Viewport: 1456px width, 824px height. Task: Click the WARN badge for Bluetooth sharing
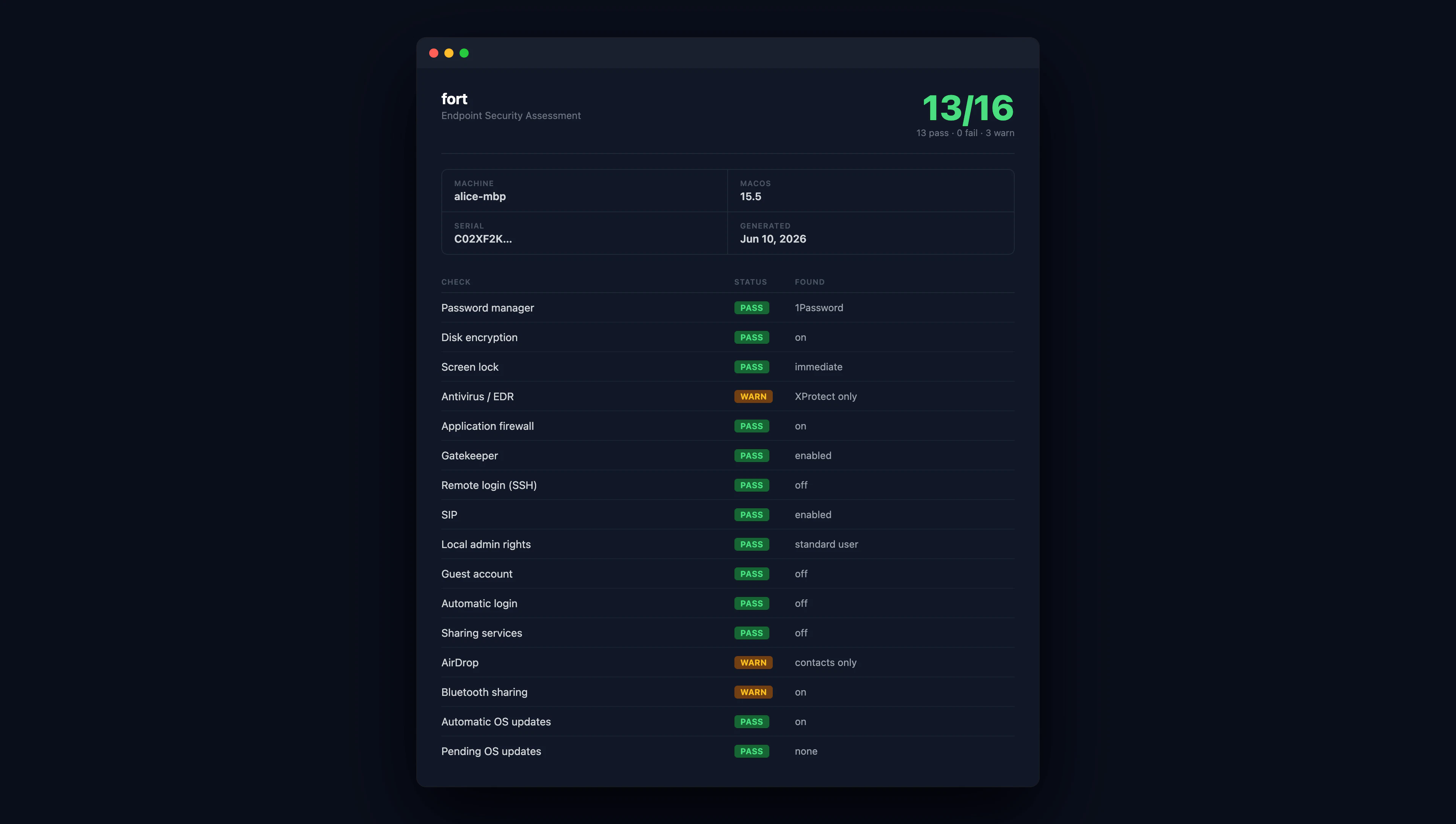[753, 692]
